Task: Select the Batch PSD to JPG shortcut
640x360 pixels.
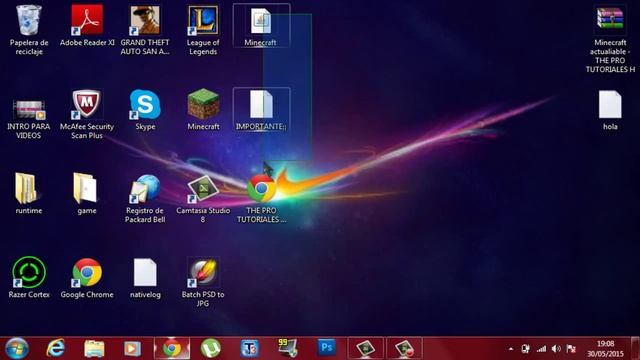Action: 203,272
